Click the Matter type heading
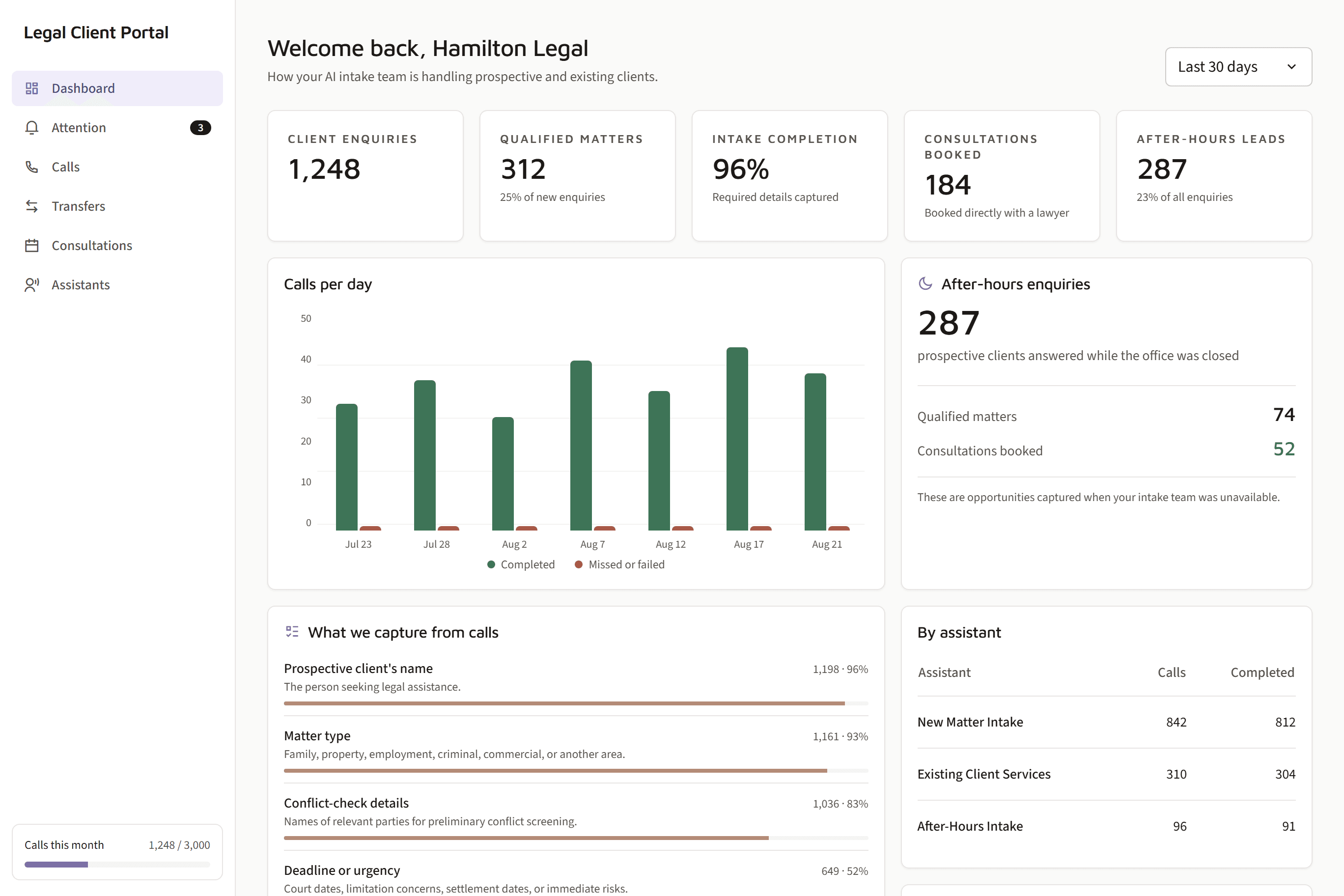This screenshot has height=896, width=1344. click(317, 736)
